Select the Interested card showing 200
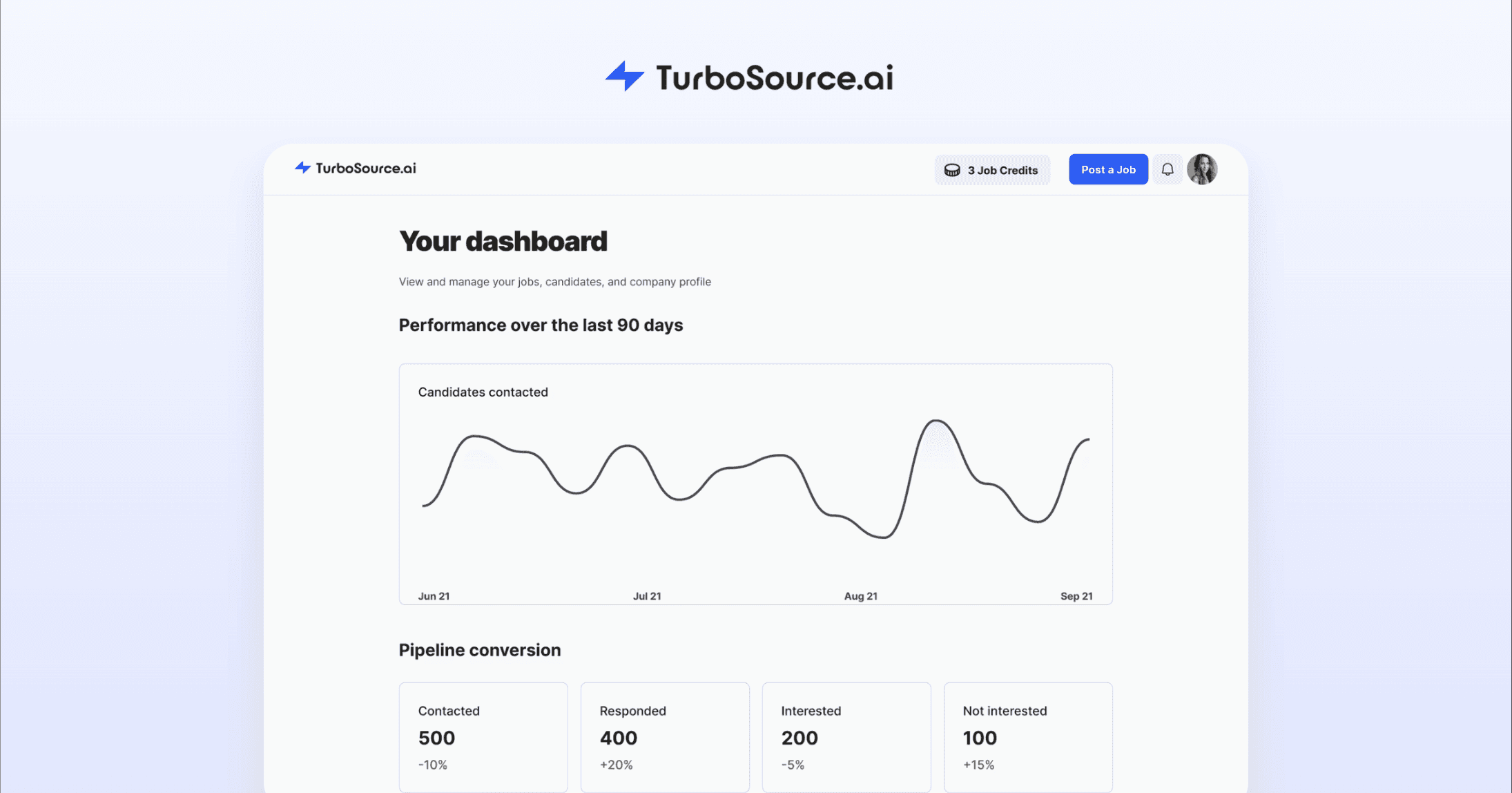This screenshot has width=1512, height=793. point(846,737)
